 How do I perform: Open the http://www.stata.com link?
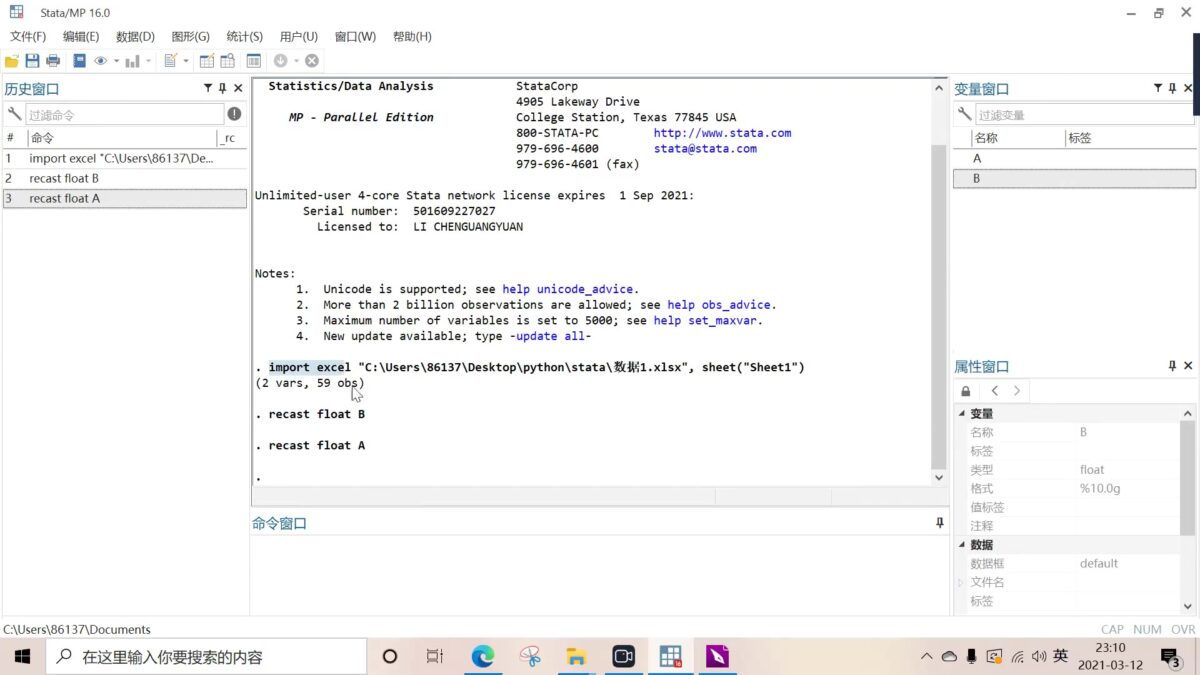pos(722,133)
